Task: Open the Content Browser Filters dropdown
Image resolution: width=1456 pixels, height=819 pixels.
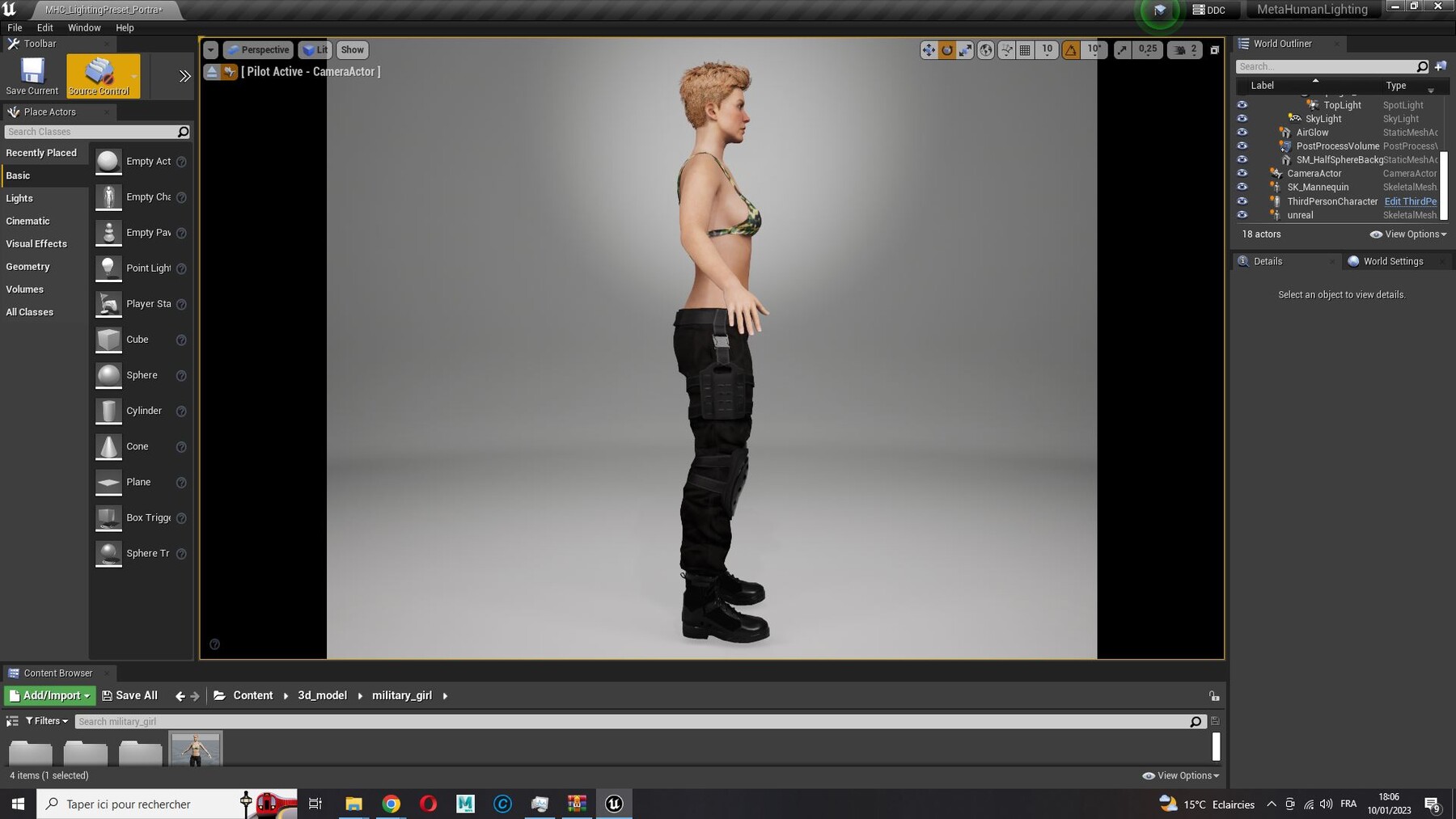Action: click(47, 721)
